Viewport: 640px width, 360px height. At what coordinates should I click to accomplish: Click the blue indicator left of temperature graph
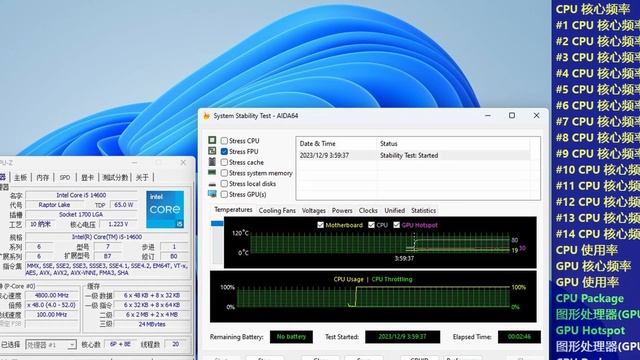tap(217, 223)
